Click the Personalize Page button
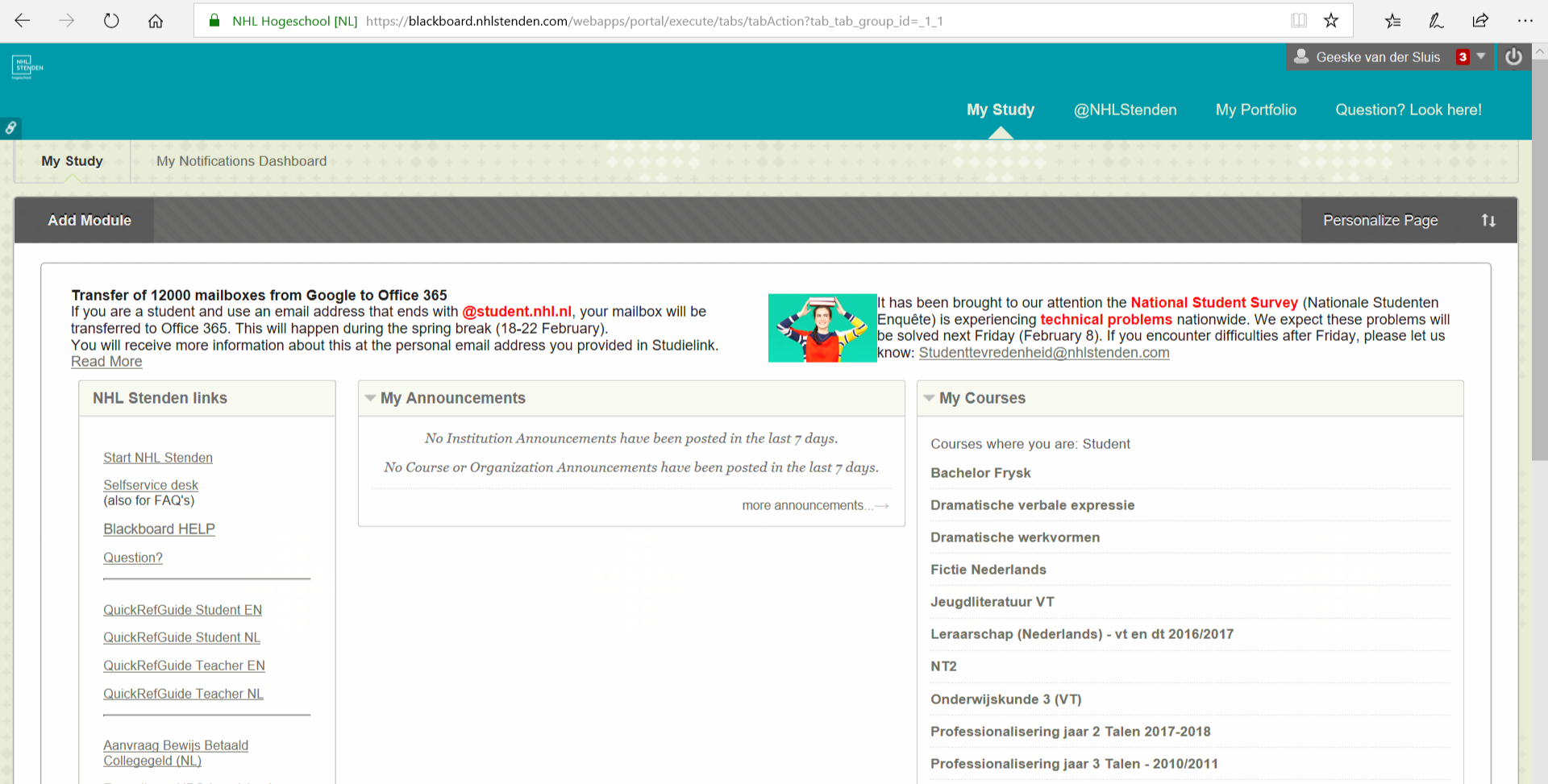 click(x=1380, y=220)
